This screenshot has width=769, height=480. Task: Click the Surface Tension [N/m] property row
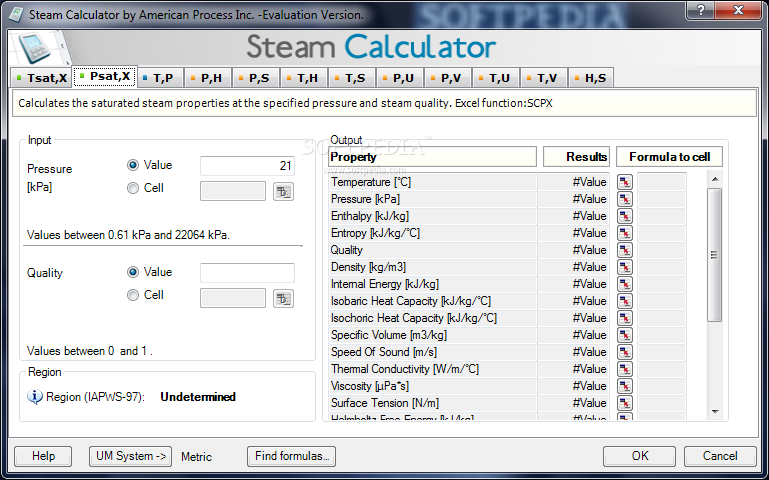pos(433,403)
